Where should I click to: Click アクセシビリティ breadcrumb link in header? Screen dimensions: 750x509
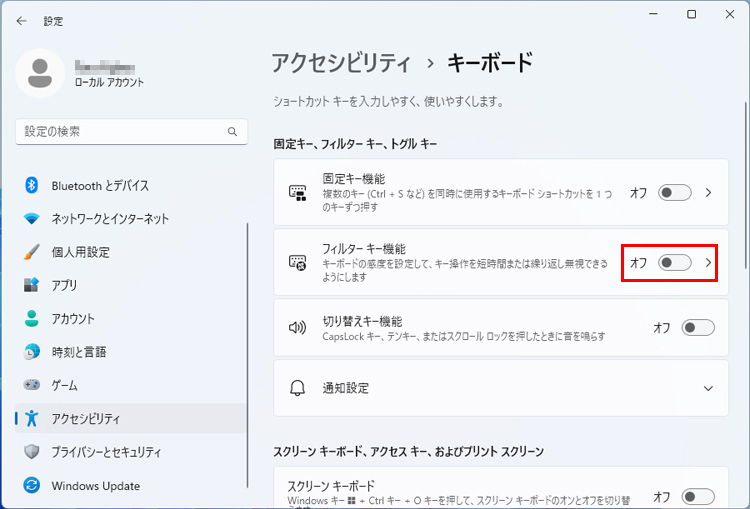click(341, 63)
